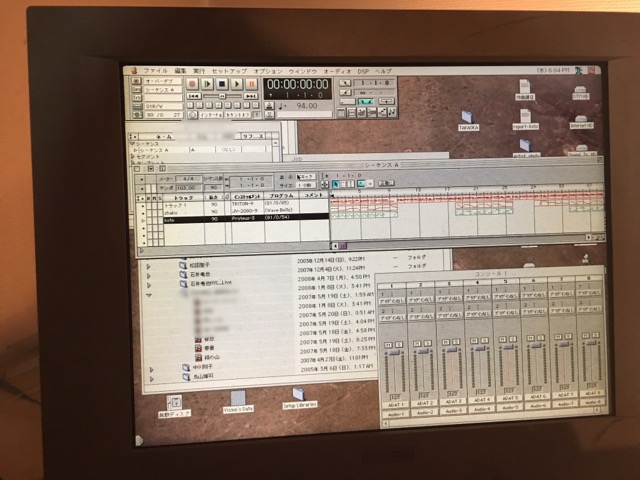Click the プログラム column header
Screen dimensions: 640x480
point(282,196)
